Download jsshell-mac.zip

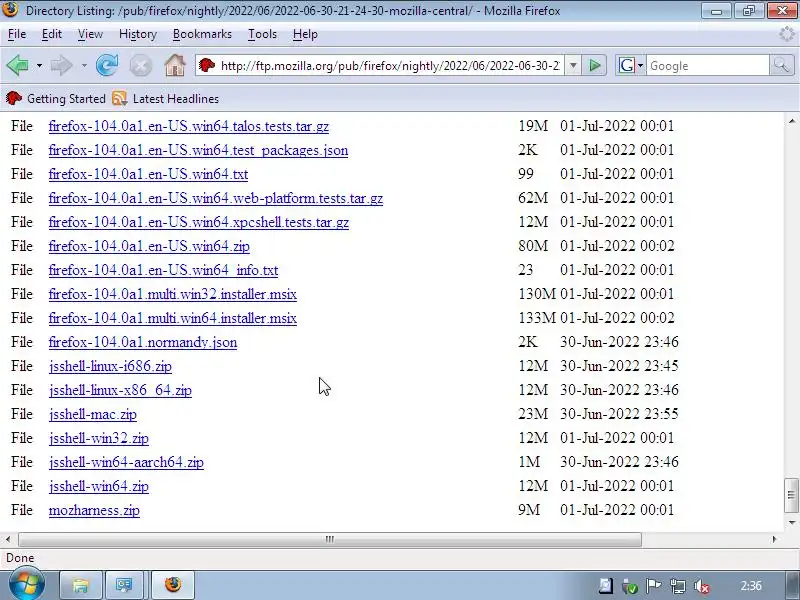[x=93, y=414]
